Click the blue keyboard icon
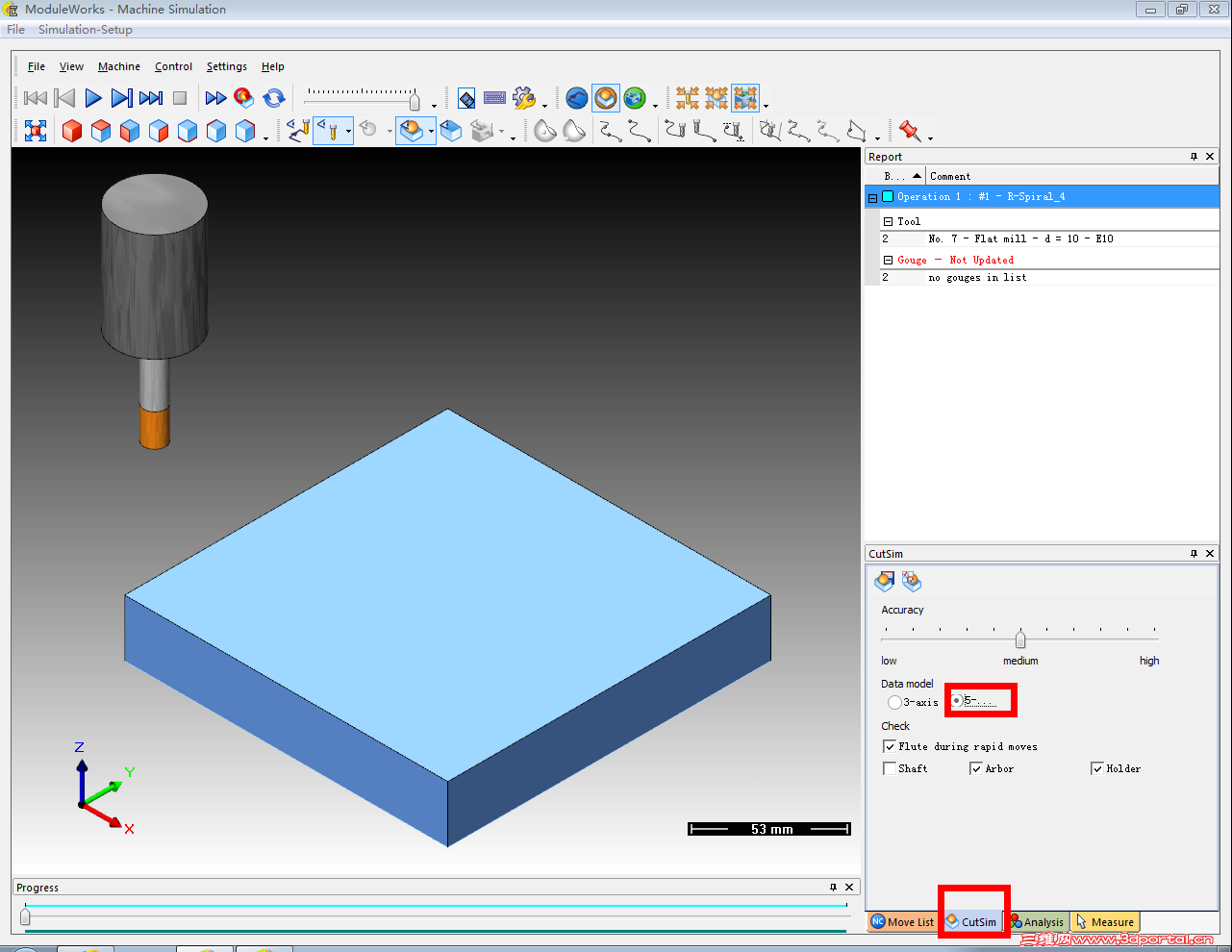Image resolution: width=1232 pixels, height=952 pixels. (495, 98)
